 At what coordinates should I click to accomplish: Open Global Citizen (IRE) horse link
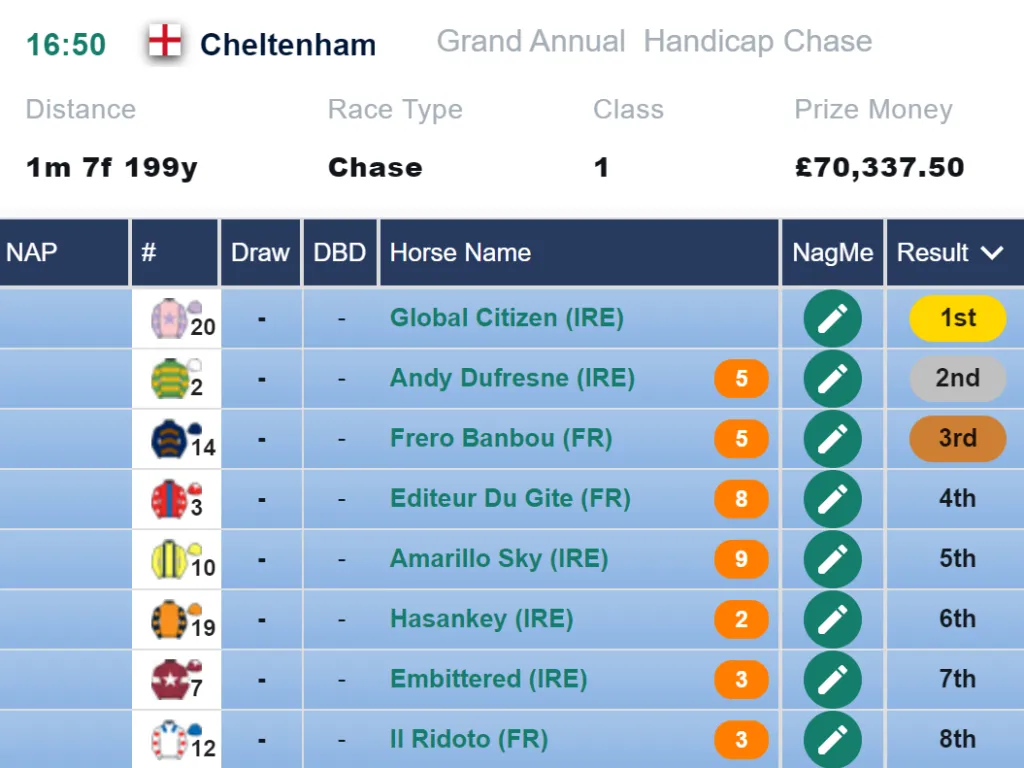[507, 318]
